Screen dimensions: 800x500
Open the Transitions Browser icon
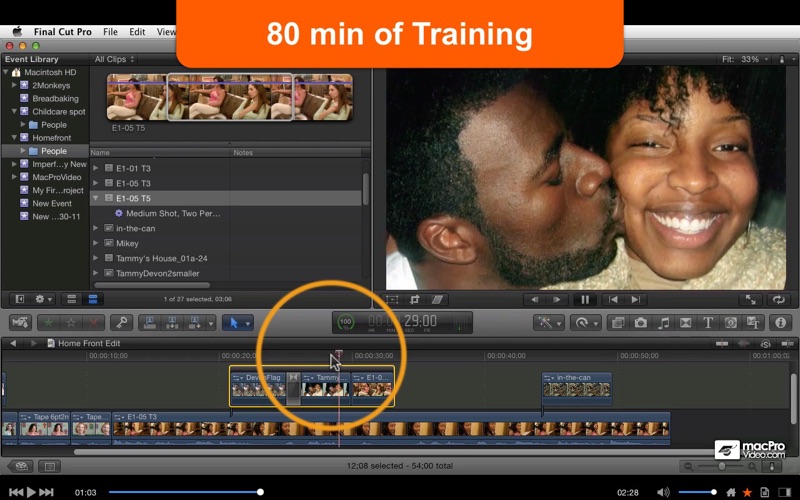(685, 322)
